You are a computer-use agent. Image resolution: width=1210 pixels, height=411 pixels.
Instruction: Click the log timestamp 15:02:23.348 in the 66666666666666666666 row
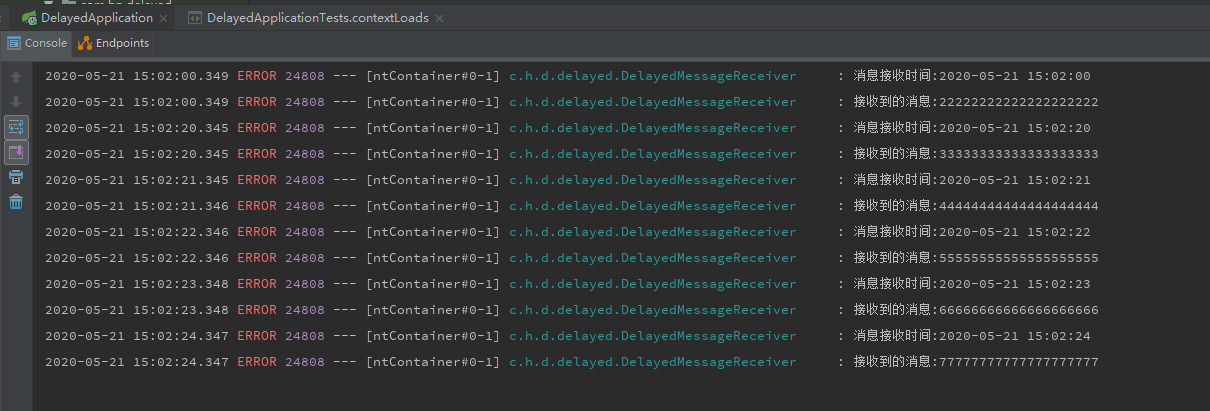(181, 310)
